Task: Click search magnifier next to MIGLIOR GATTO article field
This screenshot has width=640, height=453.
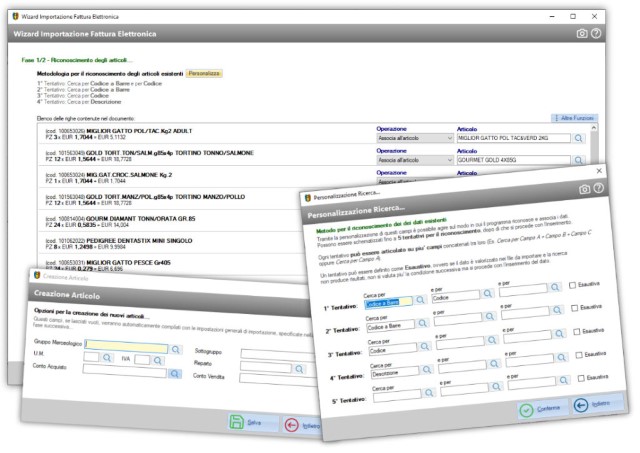Action: (579, 138)
